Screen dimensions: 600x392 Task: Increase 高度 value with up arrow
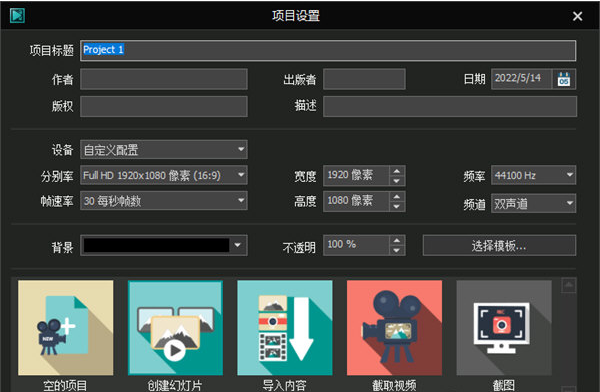397,196
